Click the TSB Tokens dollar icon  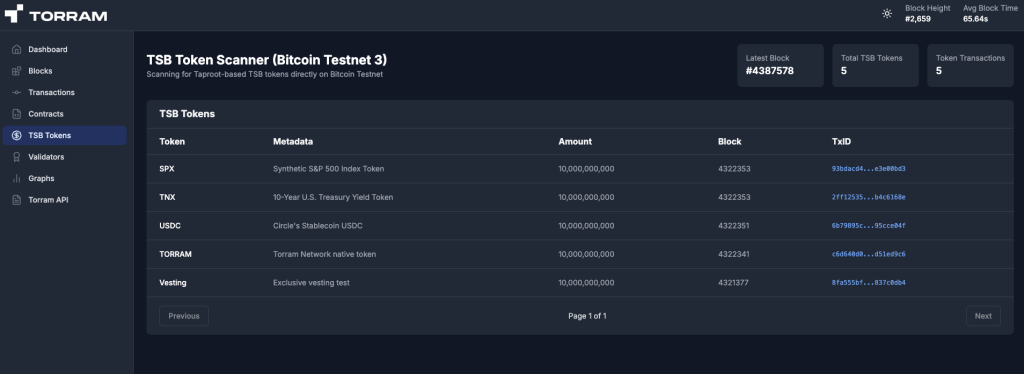pos(16,136)
